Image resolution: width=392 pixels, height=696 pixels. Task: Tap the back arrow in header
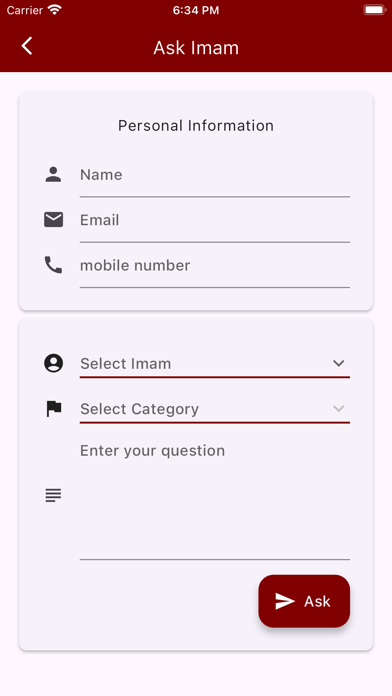pos(27,46)
